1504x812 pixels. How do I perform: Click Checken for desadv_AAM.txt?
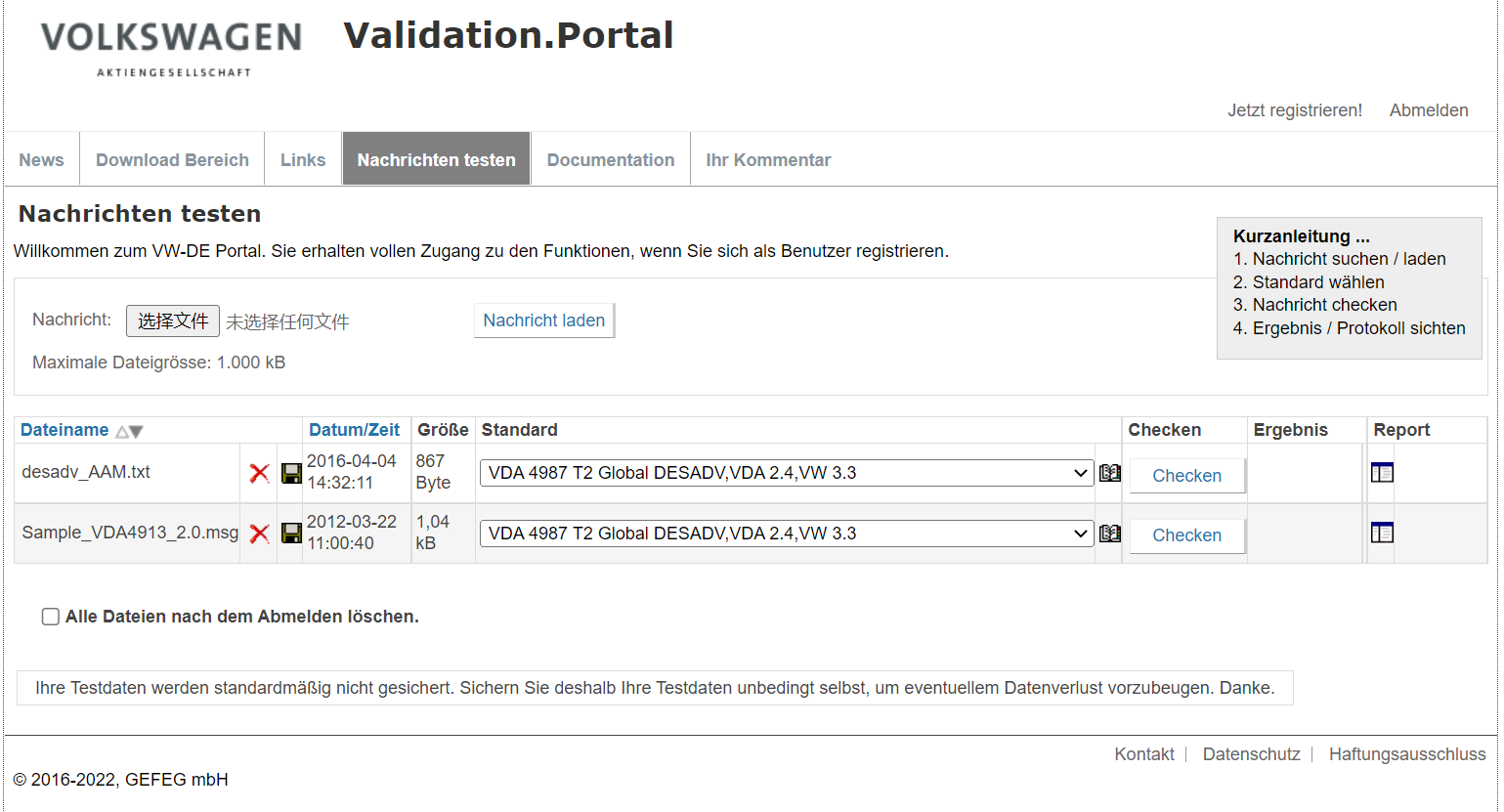coord(1187,476)
